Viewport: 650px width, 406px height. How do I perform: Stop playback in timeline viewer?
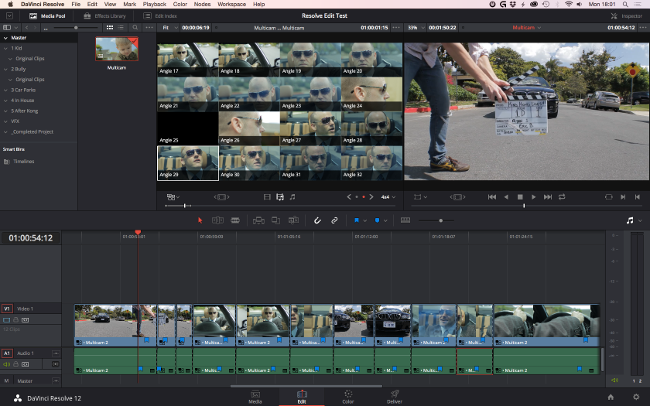click(x=520, y=197)
